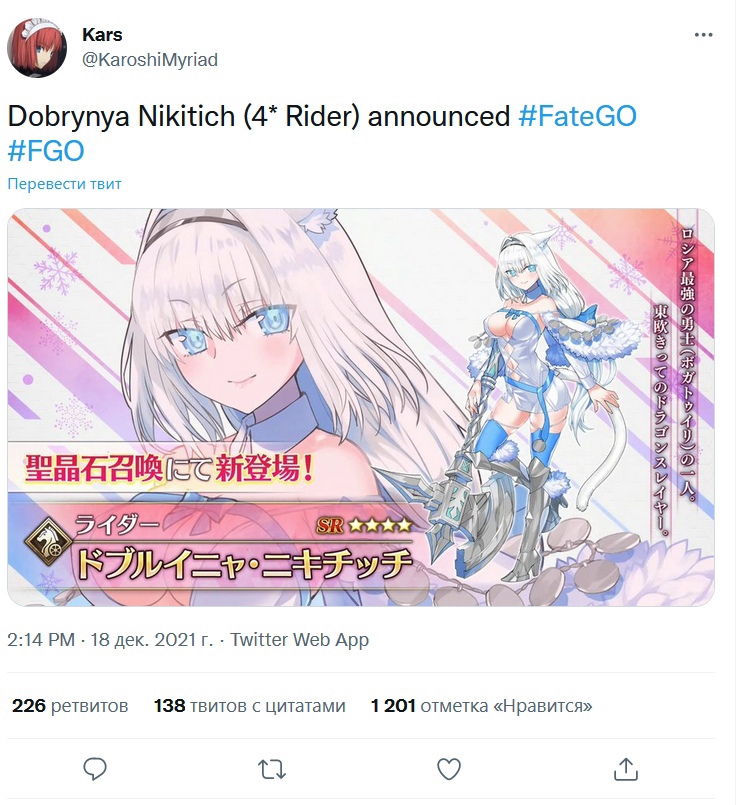View the 226 ретвитов list
Viewport: 754px width, 805px height.
click(x=70, y=706)
